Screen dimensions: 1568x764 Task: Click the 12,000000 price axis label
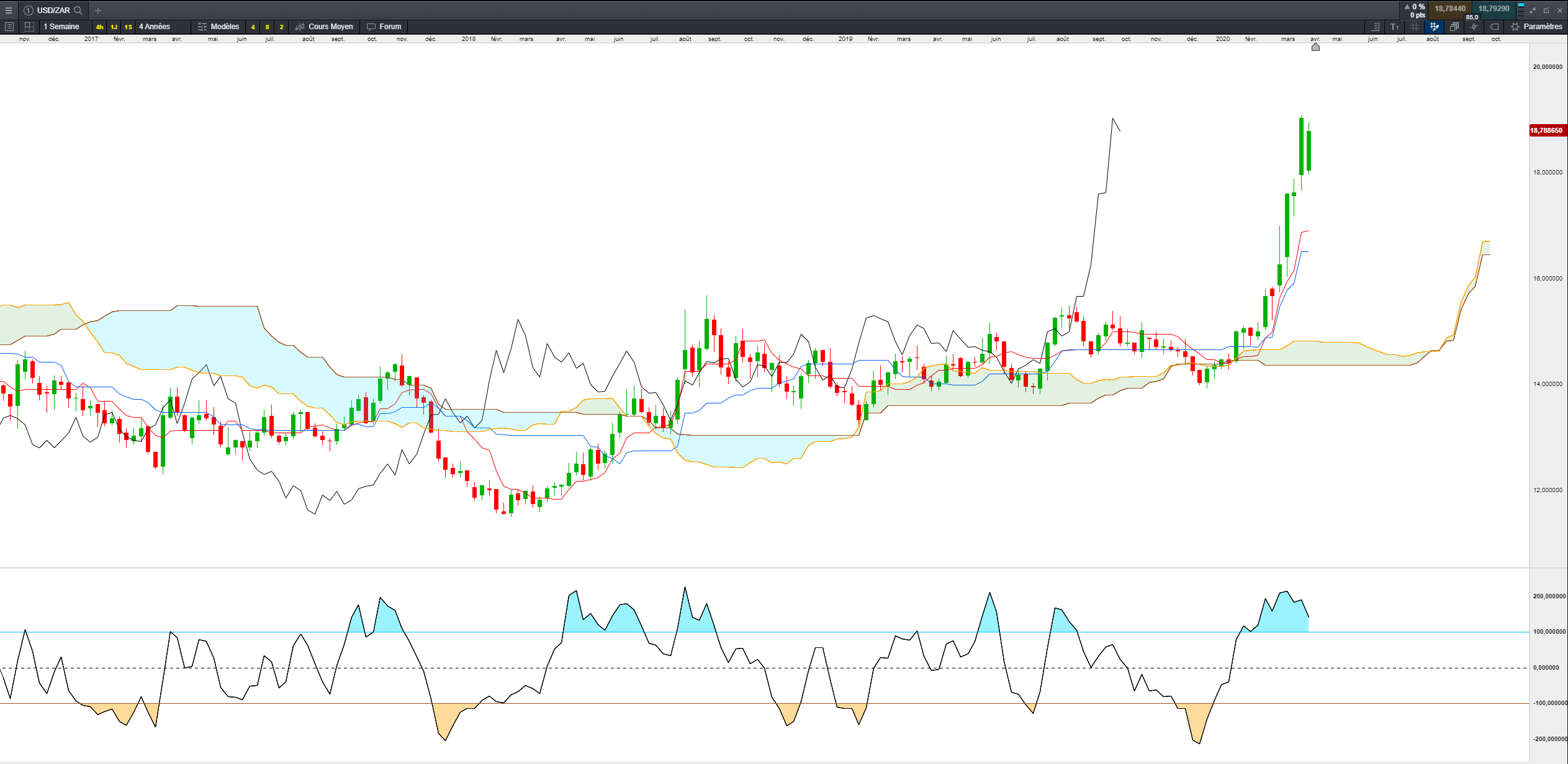pos(1548,490)
